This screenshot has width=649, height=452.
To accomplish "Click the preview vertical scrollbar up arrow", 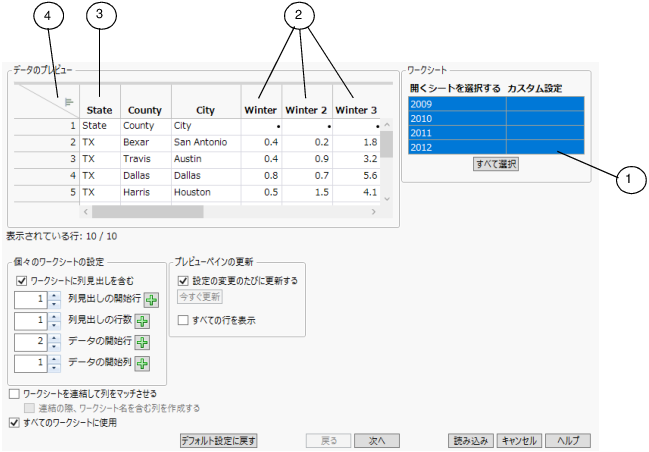I will [387, 125].
